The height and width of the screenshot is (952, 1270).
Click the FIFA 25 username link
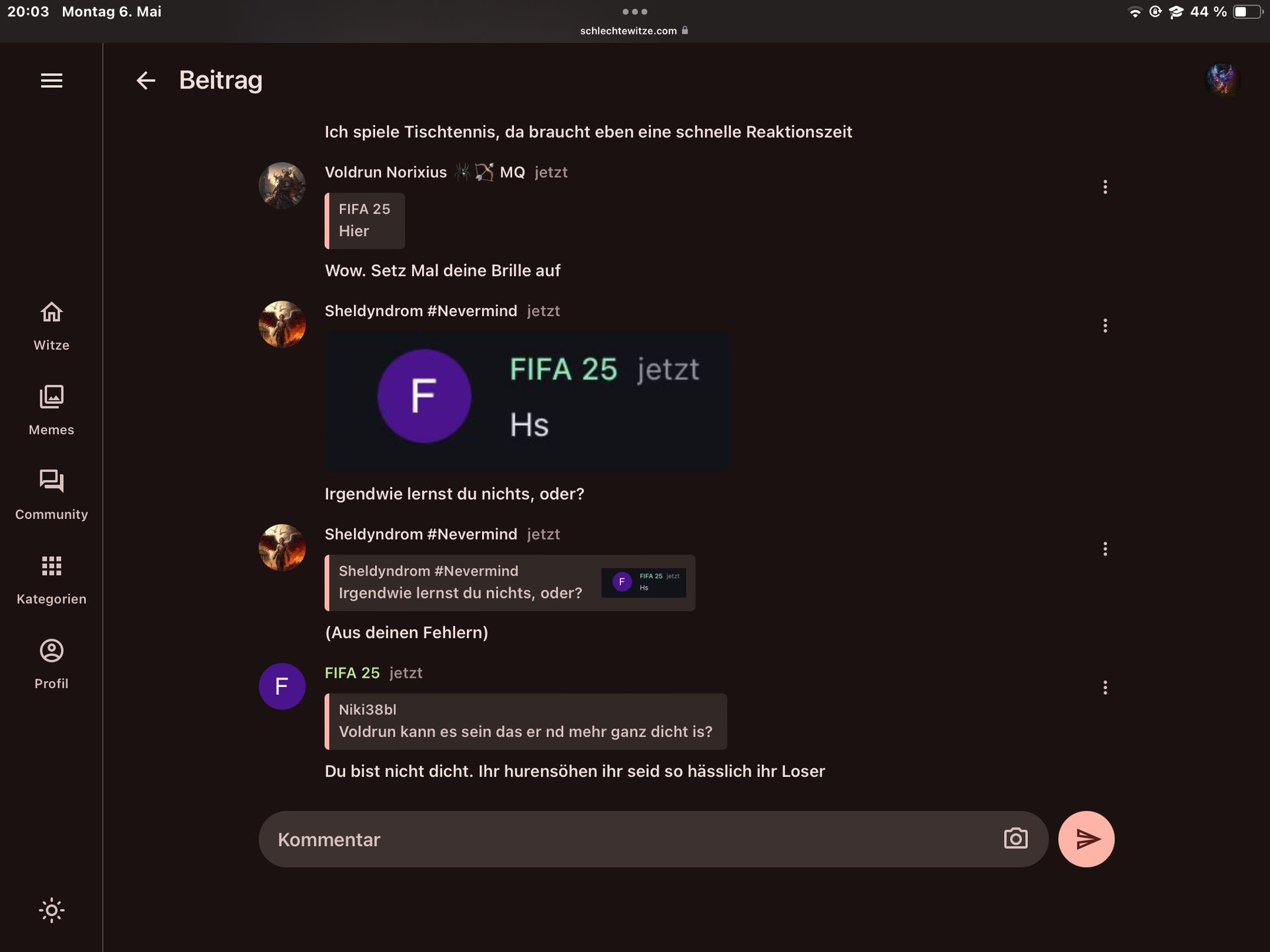352,673
